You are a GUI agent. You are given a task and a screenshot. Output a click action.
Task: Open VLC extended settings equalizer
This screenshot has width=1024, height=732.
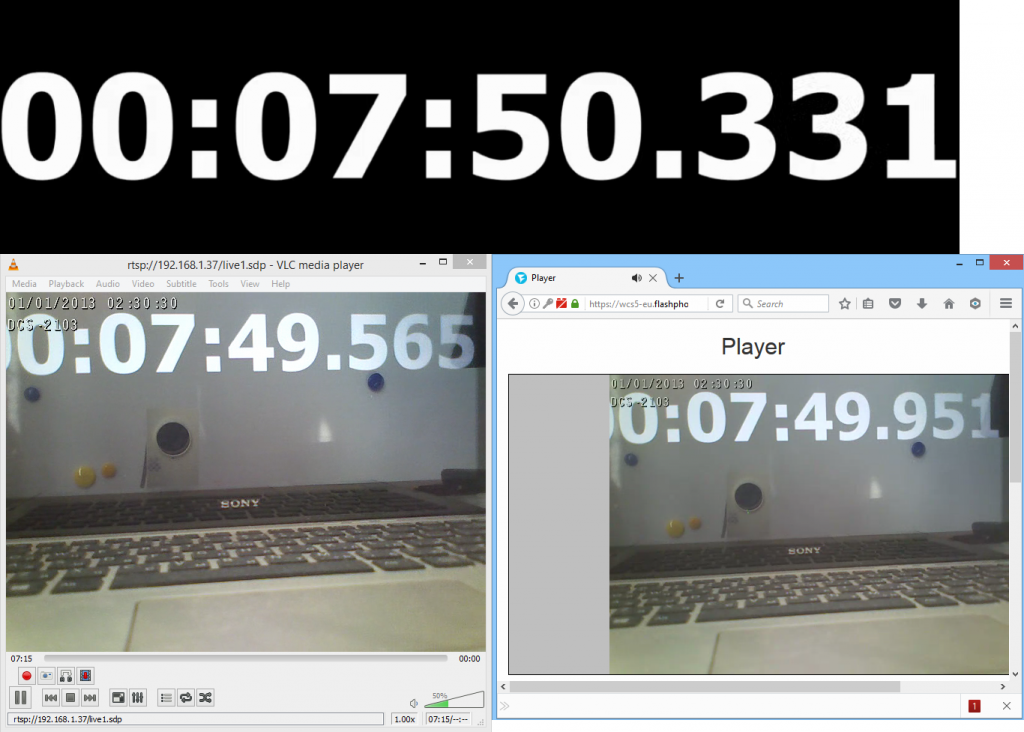point(137,697)
